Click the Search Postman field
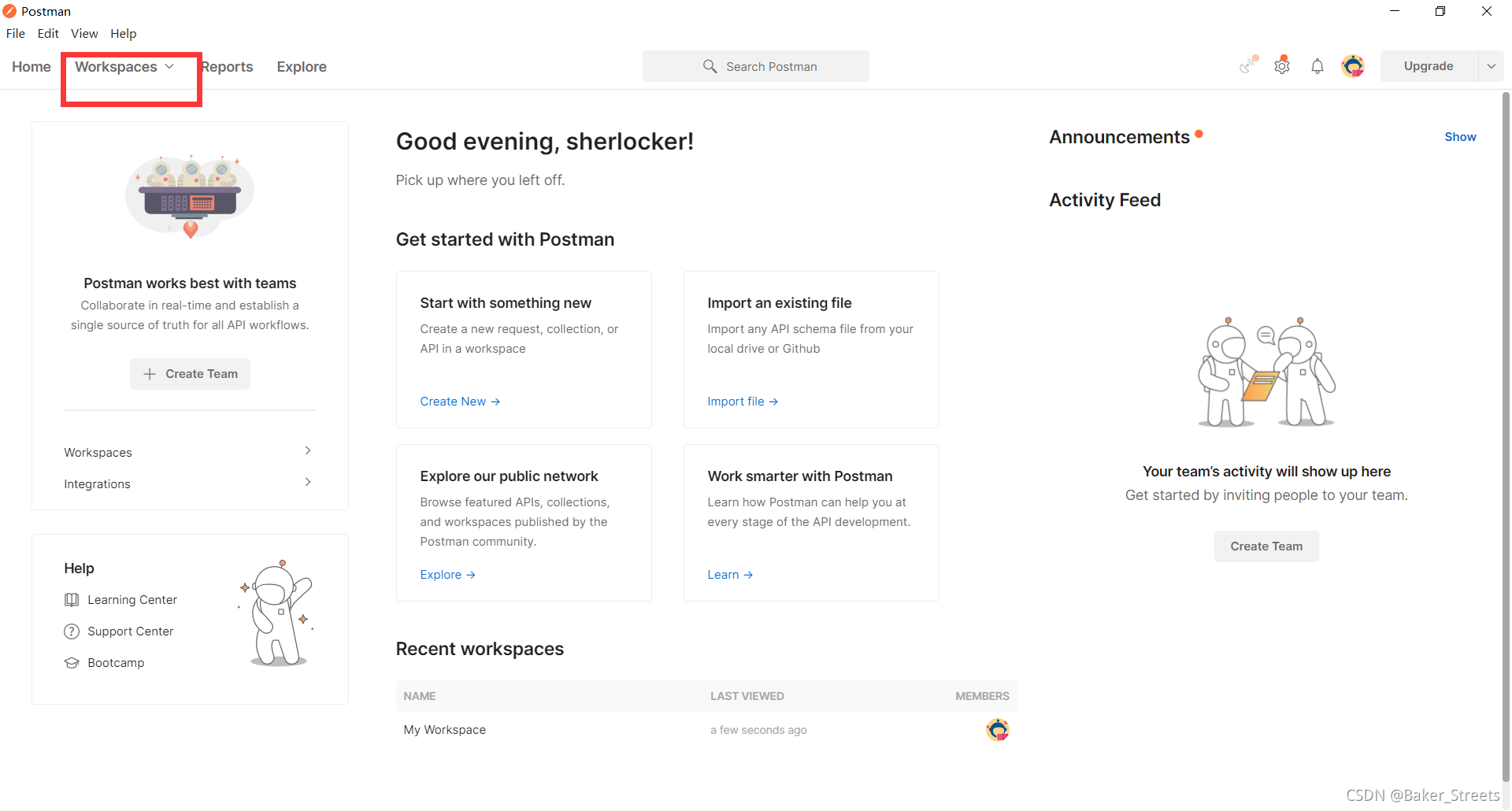The height and width of the screenshot is (811, 1512). pyautogui.click(x=756, y=66)
